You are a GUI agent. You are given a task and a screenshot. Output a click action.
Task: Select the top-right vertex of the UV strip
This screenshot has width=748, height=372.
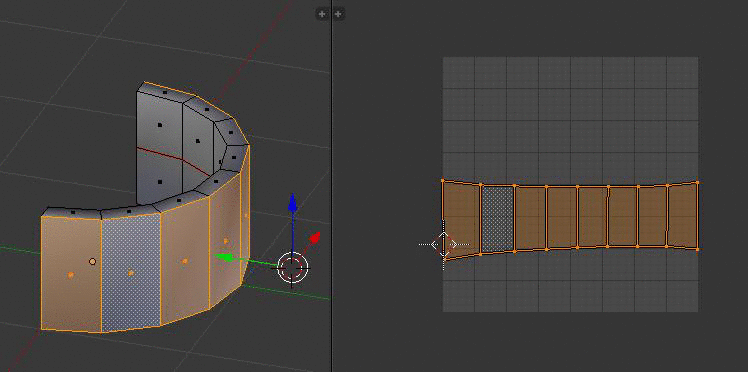click(698, 182)
